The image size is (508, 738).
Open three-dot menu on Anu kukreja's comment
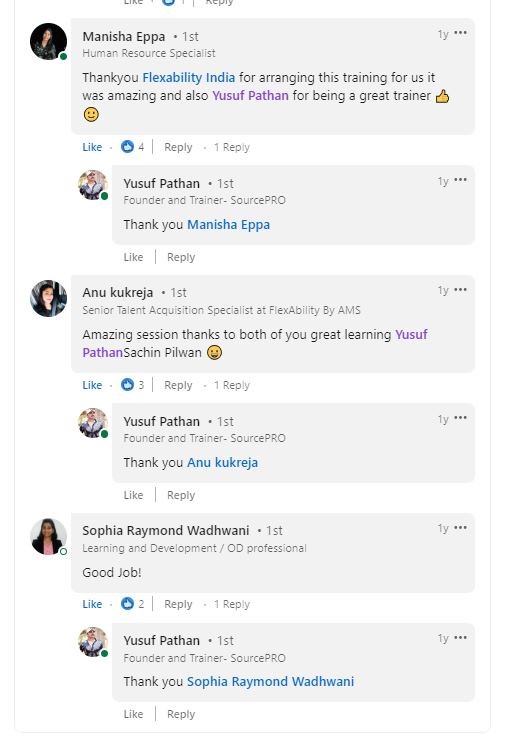(460, 289)
